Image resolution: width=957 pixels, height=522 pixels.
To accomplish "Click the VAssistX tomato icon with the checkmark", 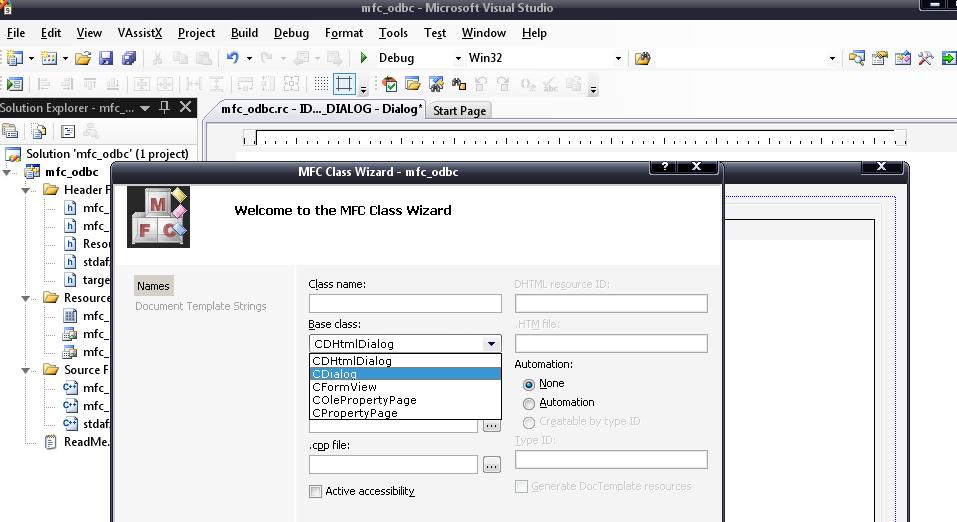I will tap(390, 84).
